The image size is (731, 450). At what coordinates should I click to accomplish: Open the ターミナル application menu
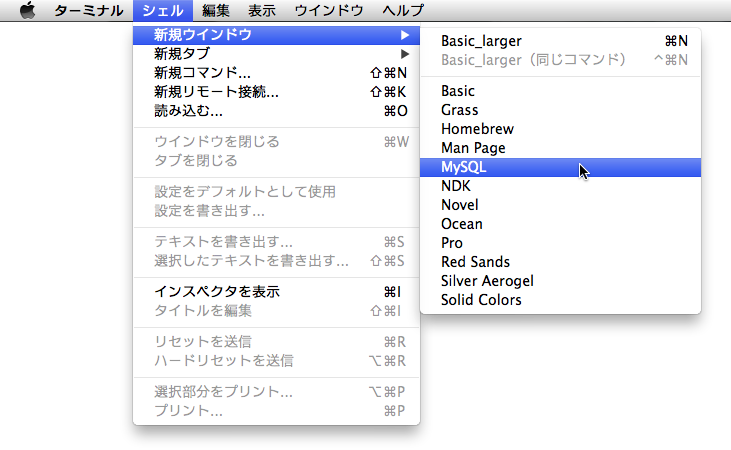coord(89,10)
